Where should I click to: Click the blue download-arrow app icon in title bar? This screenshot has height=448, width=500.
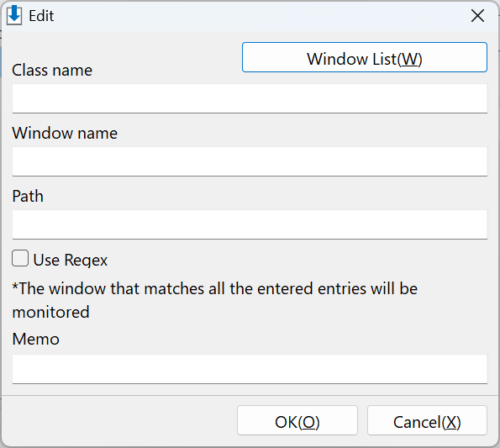coord(14,15)
